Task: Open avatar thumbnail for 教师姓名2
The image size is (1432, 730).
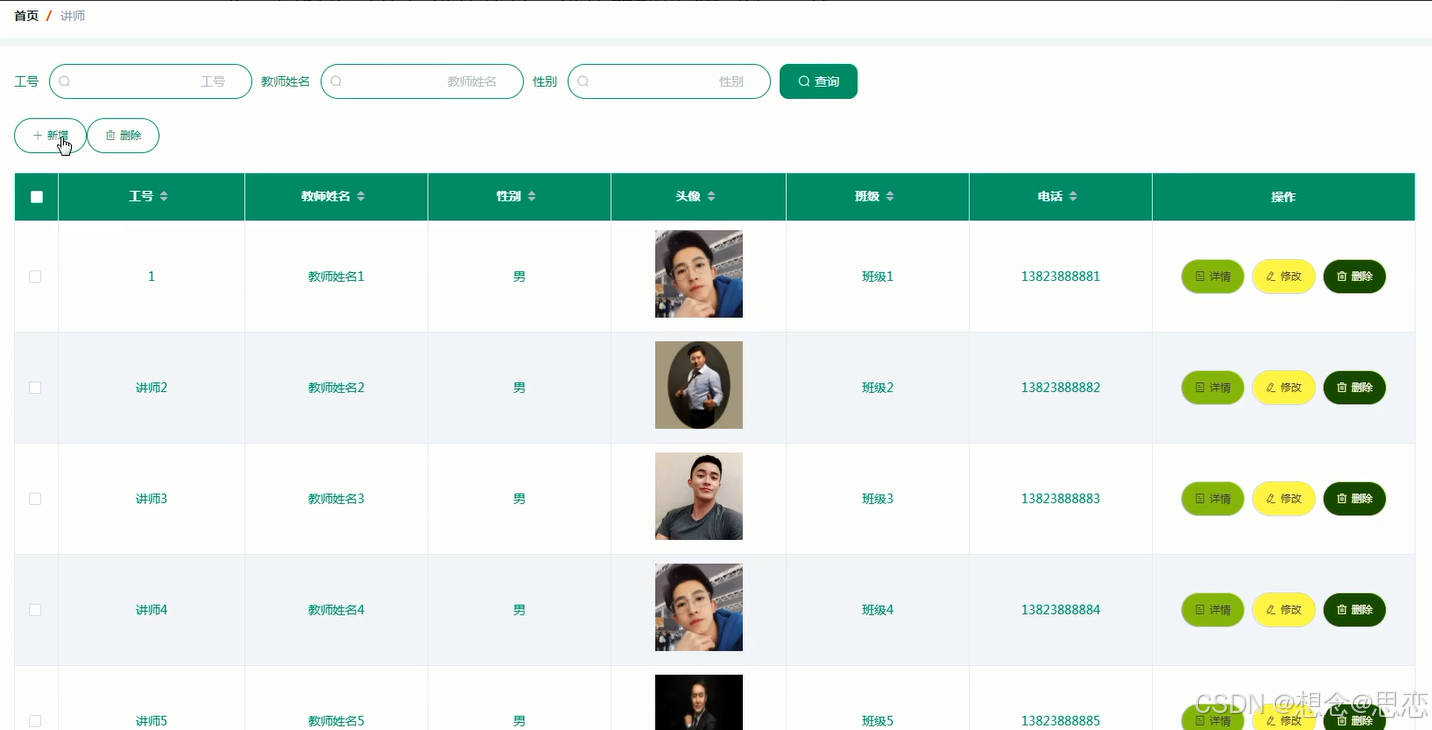Action: coord(699,385)
